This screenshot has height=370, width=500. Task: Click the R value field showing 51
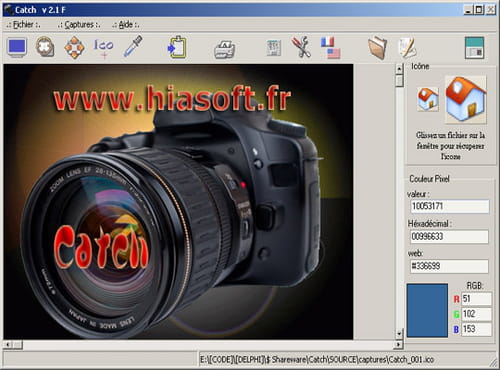click(x=476, y=299)
